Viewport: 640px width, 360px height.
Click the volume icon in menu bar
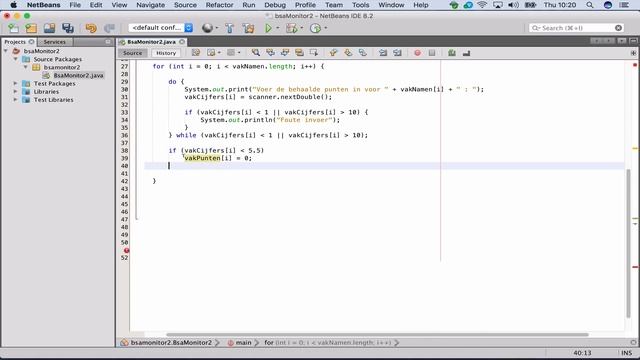513,5
